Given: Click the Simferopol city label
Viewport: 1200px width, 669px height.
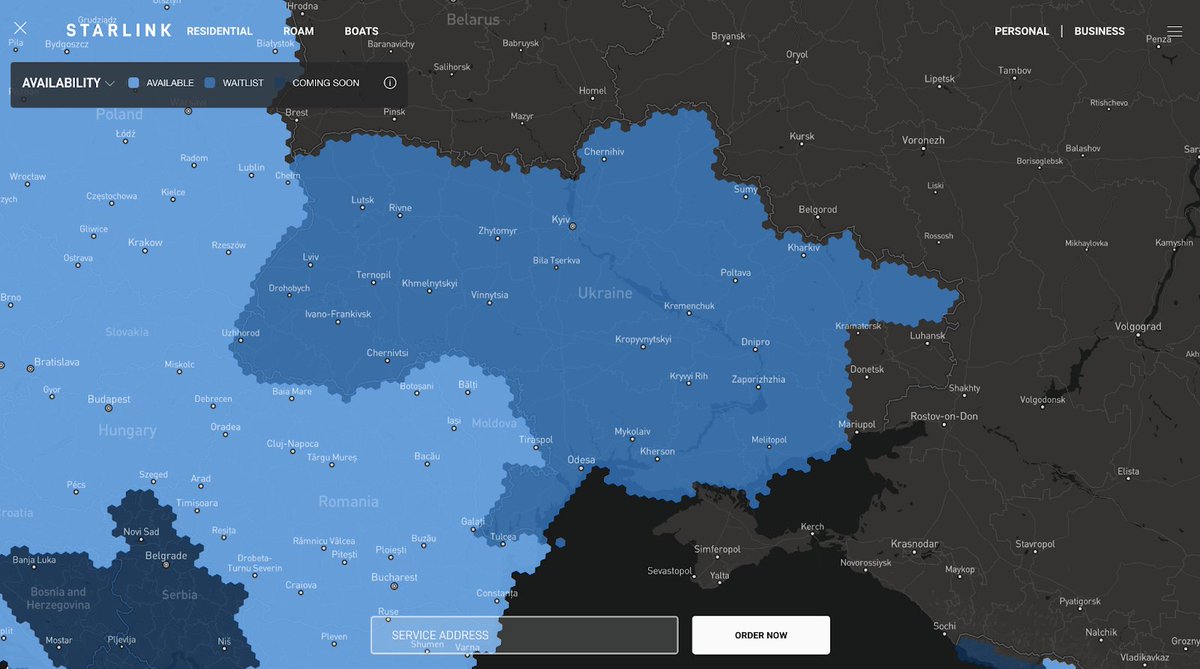Looking at the screenshot, I should [717, 549].
